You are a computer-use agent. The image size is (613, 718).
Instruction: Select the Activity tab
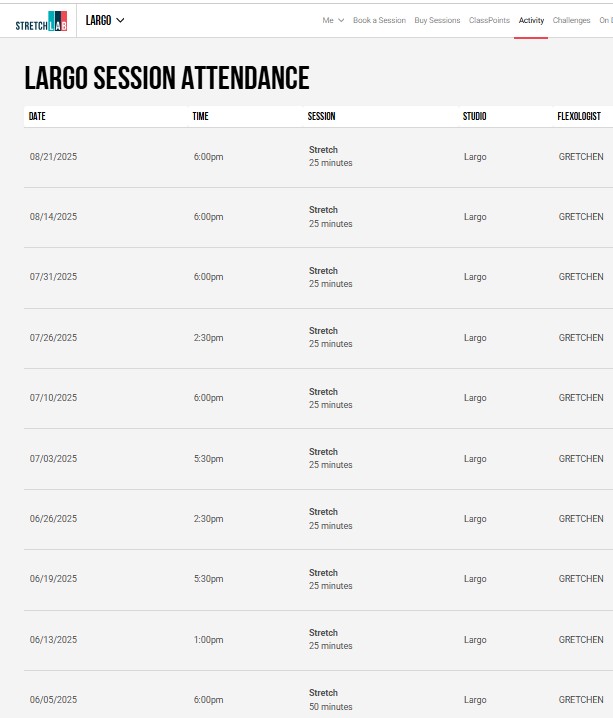coord(531,20)
